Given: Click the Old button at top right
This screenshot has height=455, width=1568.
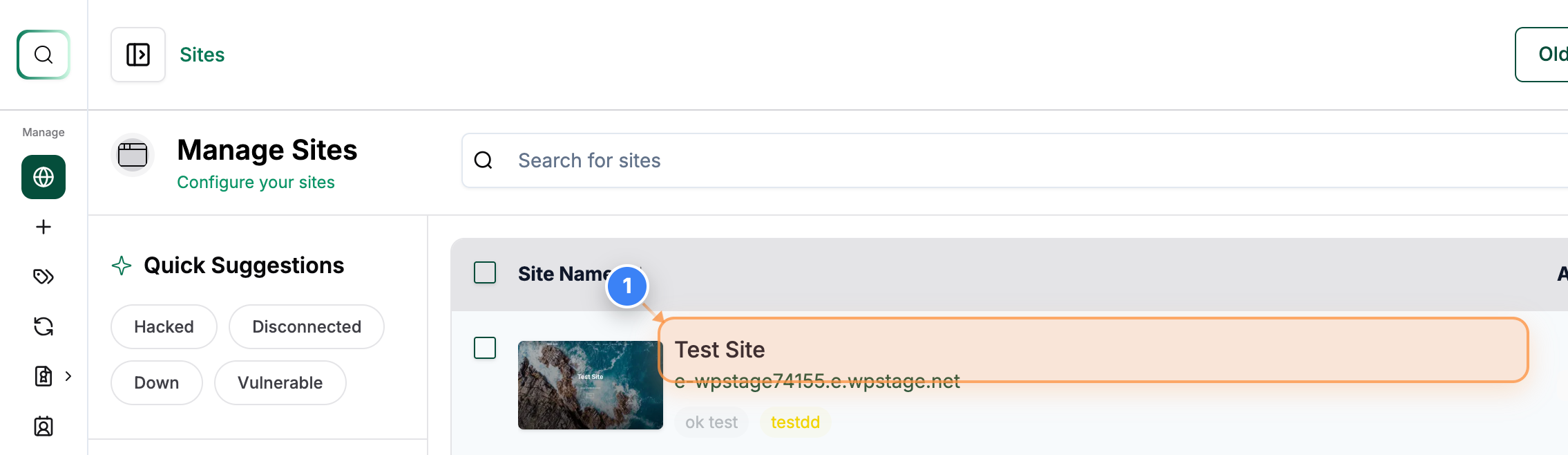Looking at the screenshot, I should click(1543, 55).
